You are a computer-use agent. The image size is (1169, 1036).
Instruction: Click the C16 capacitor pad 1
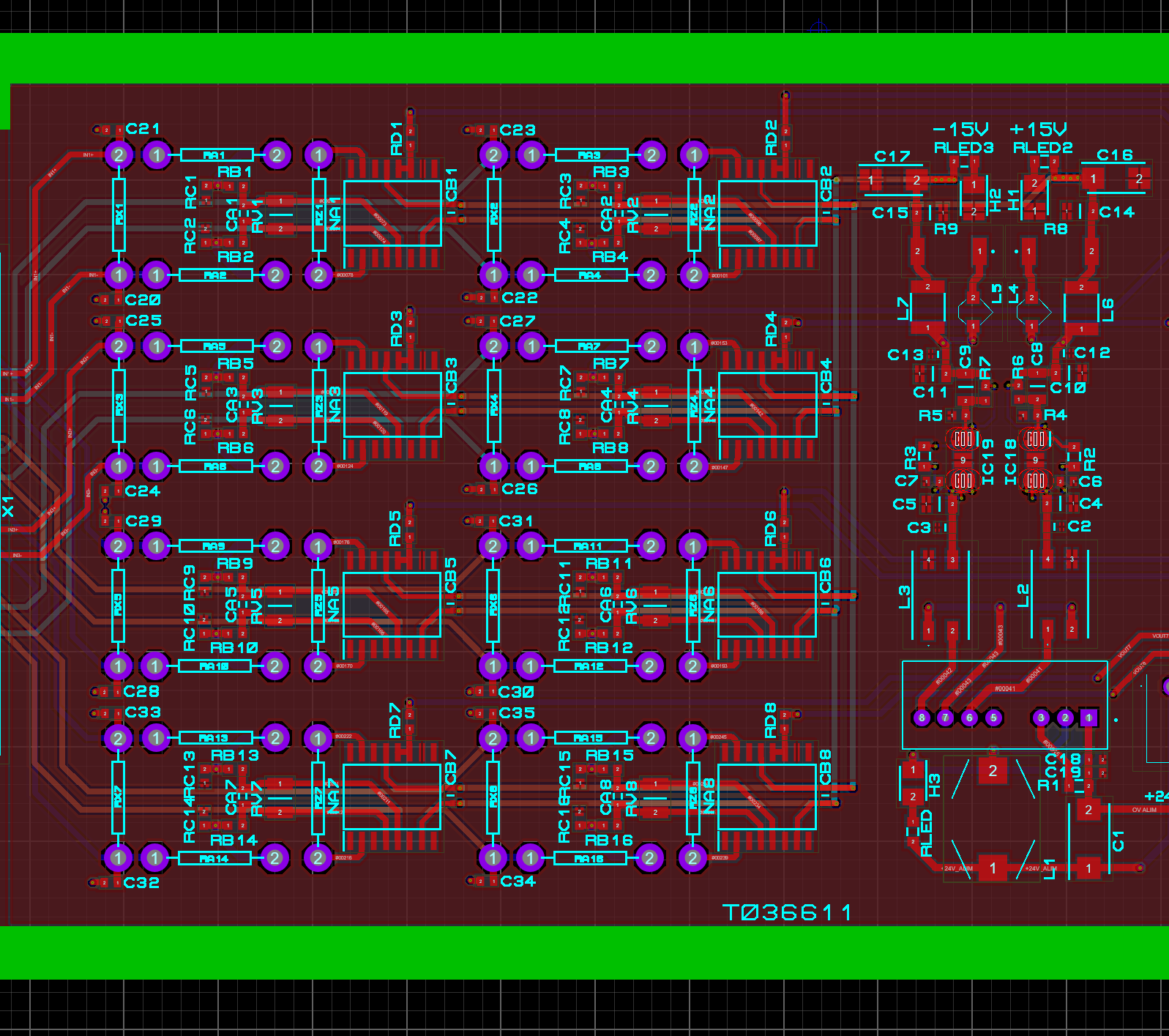[1094, 179]
